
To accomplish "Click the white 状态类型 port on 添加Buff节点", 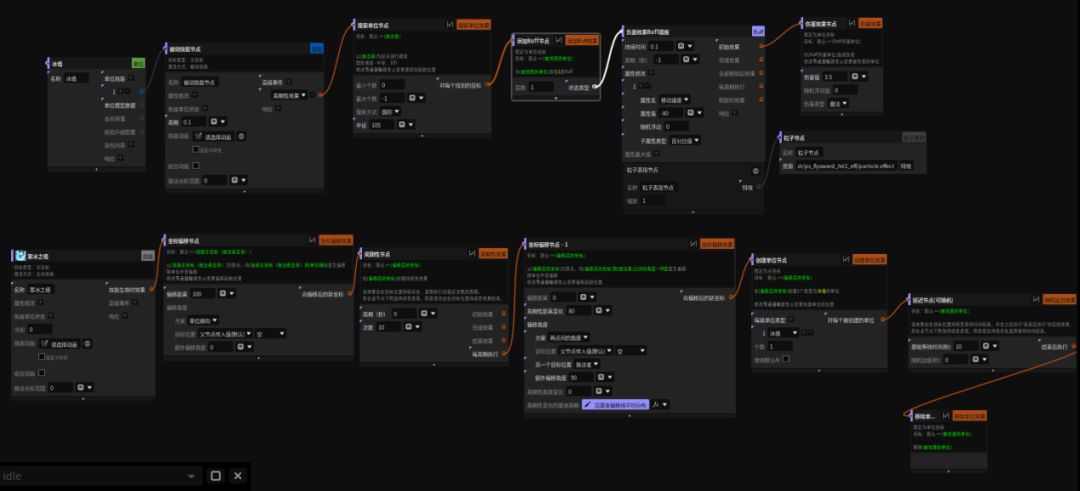I will point(595,87).
